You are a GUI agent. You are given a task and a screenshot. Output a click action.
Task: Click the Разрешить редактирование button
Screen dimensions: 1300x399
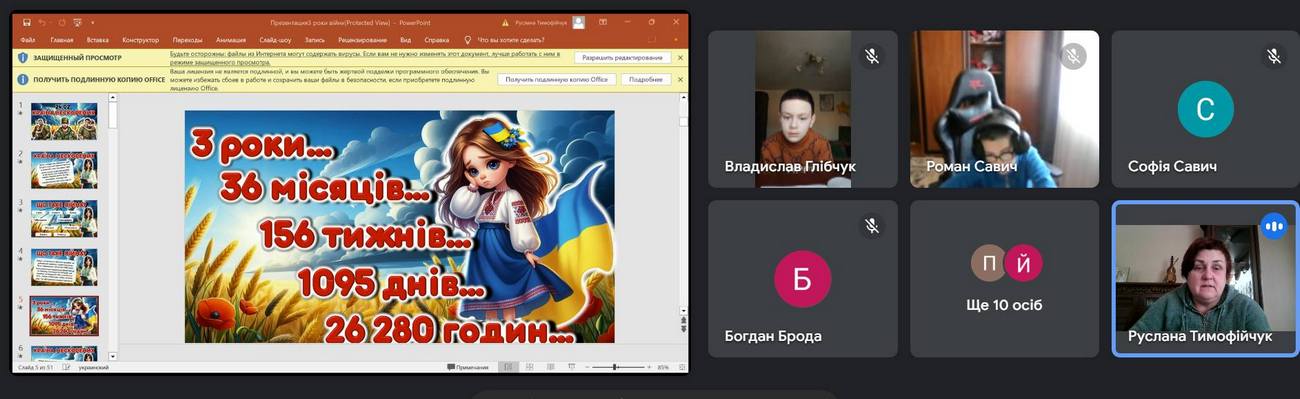[623, 57]
